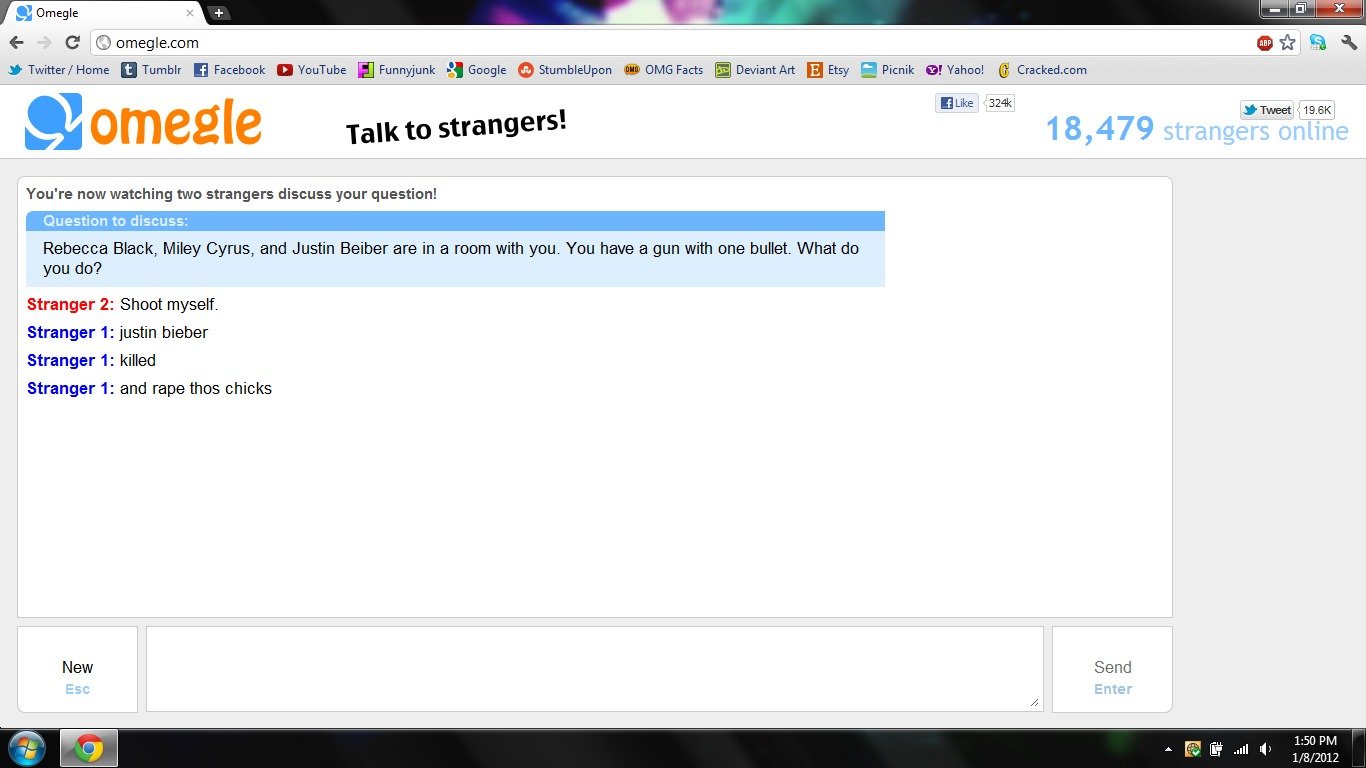Image resolution: width=1366 pixels, height=768 pixels.
Task: Click the chat message input field
Action: click(594, 668)
